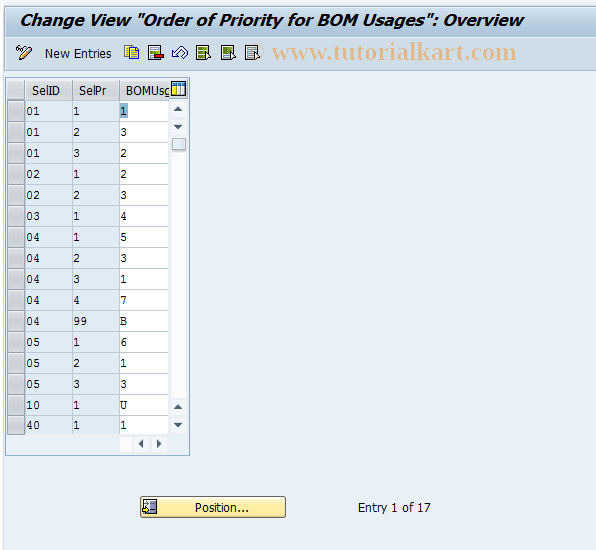Click BOM usage field showing 7

pos(144,300)
